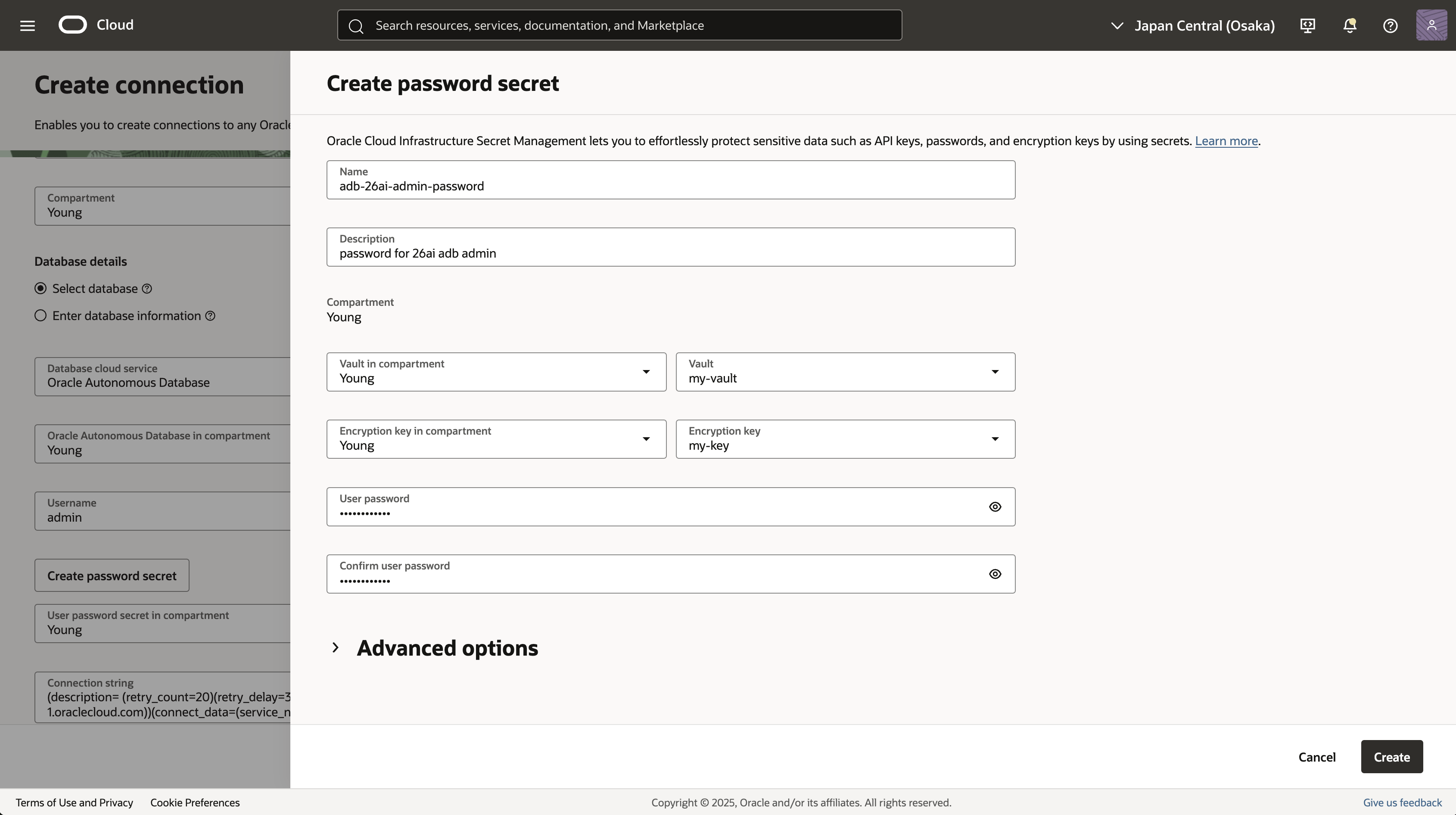Image resolution: width=1456 pixels, height=815 pixels.
Task: Open the Learn more link
Action: pyautogui.click(x=1226, y=141)
